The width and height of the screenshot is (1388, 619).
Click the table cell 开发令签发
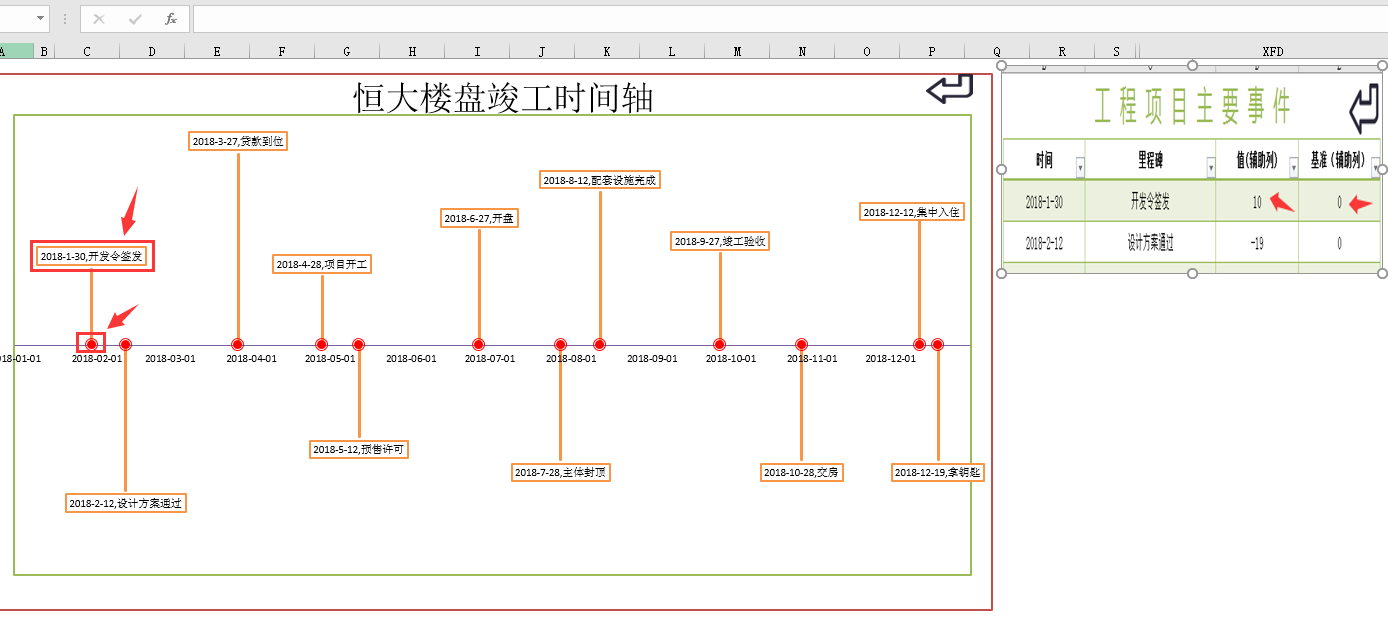click(1150, 202)
